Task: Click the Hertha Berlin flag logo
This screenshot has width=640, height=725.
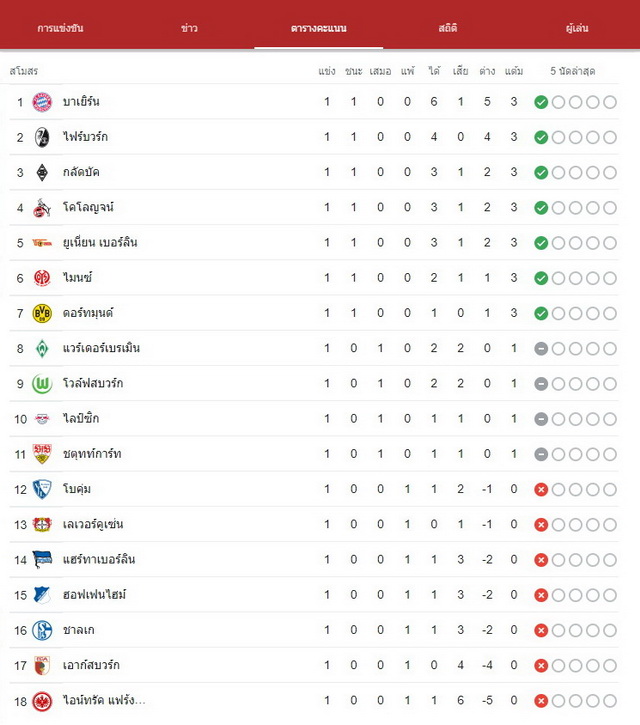Action: click(42, 559)
